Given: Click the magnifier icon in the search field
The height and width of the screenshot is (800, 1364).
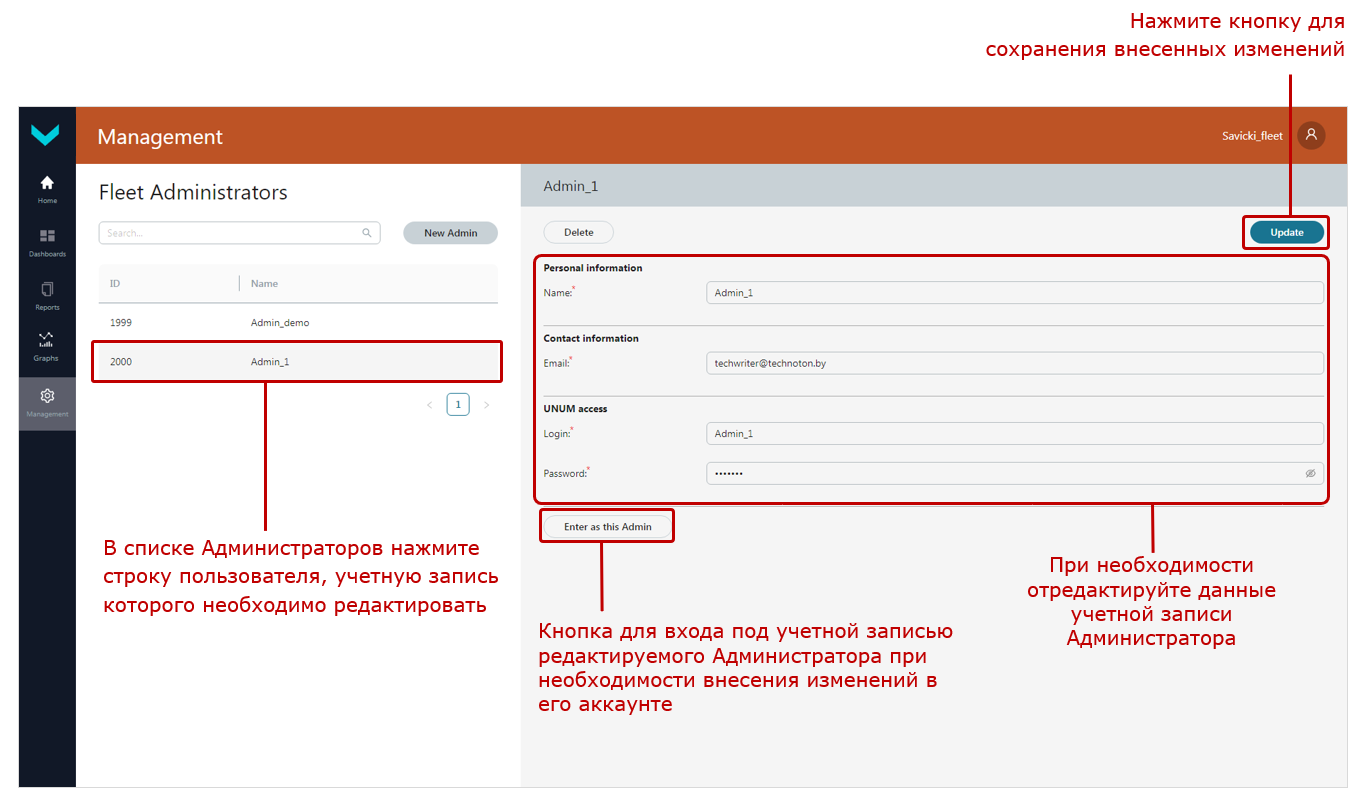Looking at the screenshot, I should (x=366, y=232).
